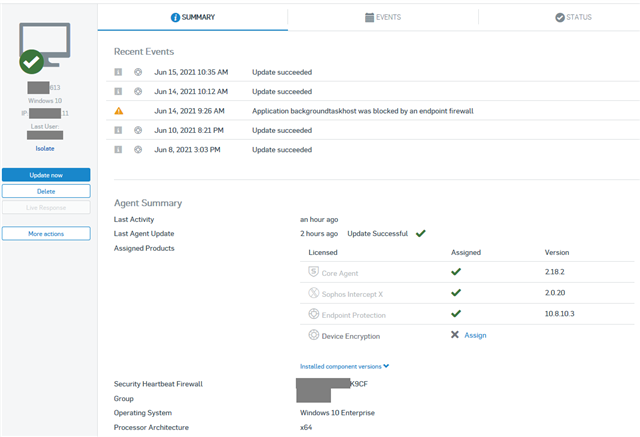Open the Summary tab
Viewport: 640px width, 437px height.
pos(193,17)
